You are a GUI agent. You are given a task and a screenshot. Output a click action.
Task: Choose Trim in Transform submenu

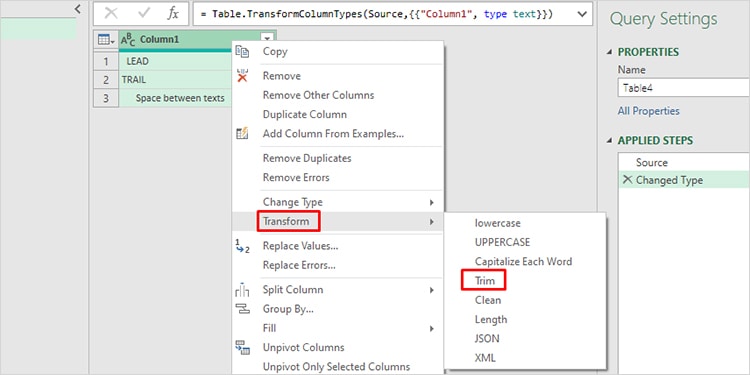[x=485, y=281]
